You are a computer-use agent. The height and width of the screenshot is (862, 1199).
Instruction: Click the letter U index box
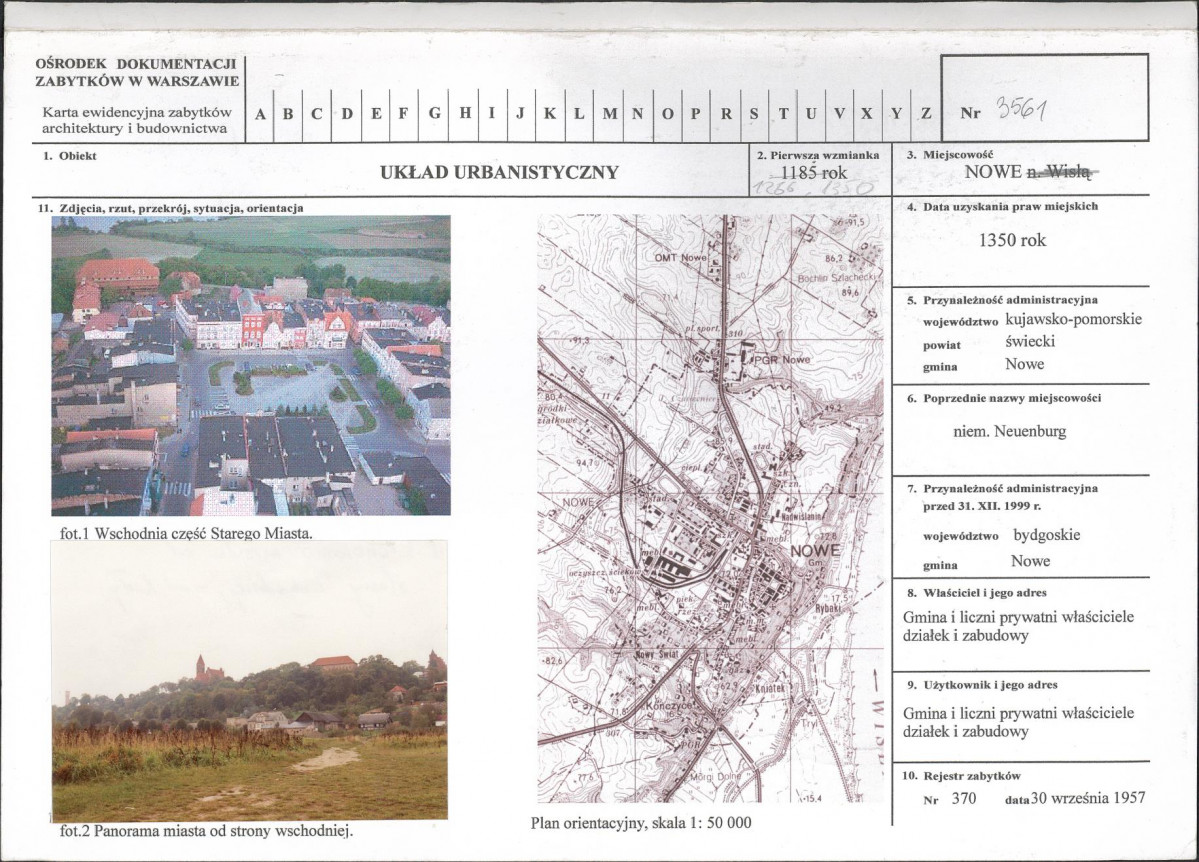coord(811,114)
